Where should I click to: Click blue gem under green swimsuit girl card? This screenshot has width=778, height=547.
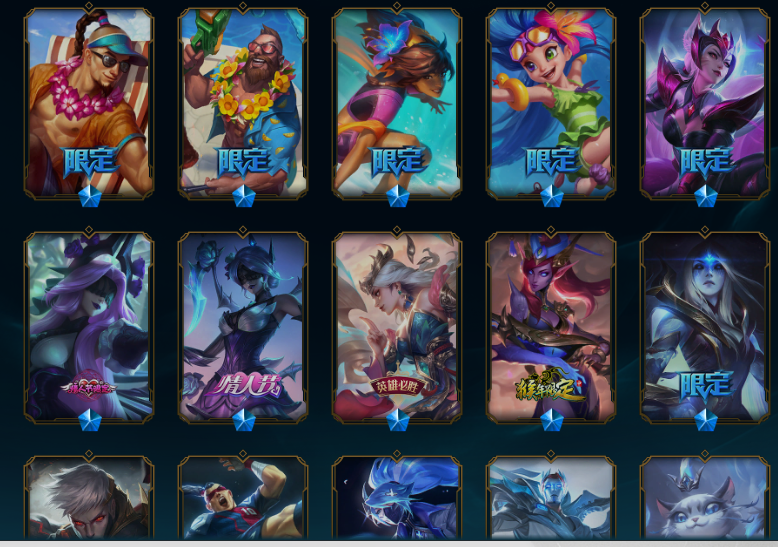click(552, 197)
